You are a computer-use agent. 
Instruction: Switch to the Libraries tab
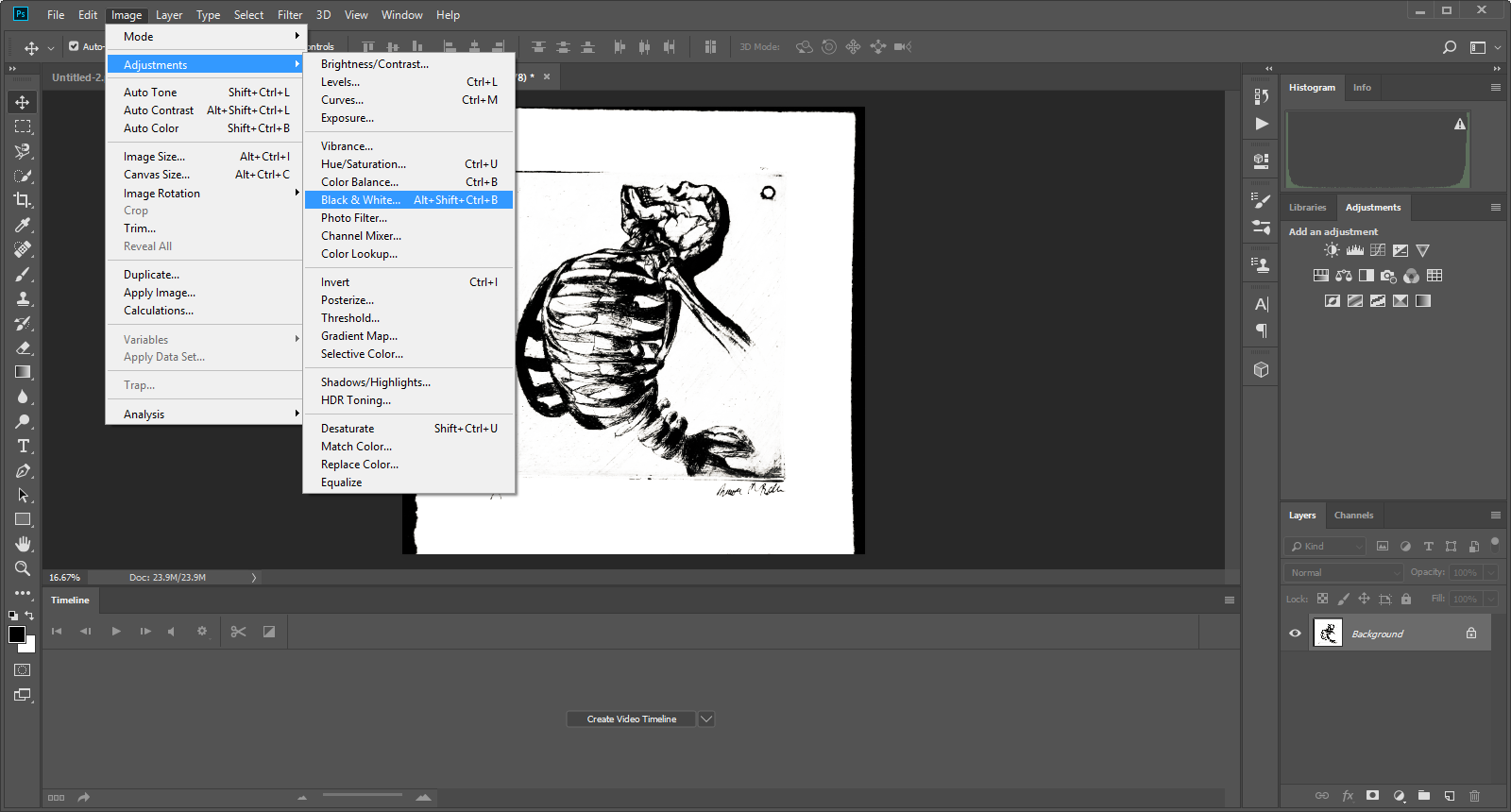[x=1307, y=208]
